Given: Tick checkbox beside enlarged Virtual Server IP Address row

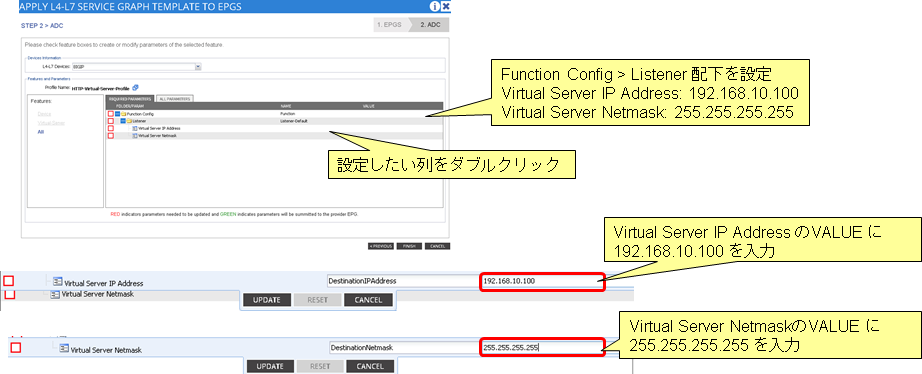Looking at the screenshot, I should (9, 282).
